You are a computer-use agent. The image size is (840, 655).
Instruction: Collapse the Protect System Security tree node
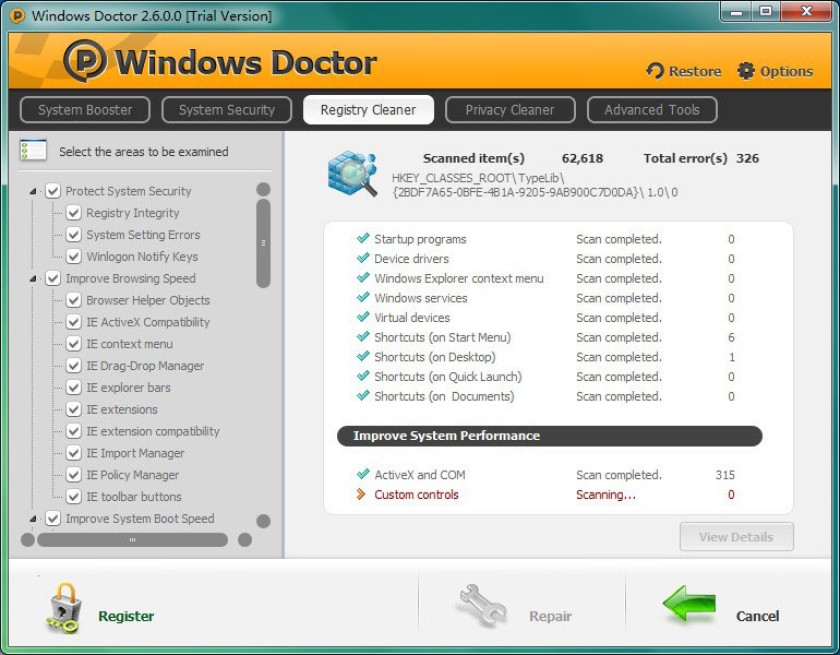[x=33, y=191]
